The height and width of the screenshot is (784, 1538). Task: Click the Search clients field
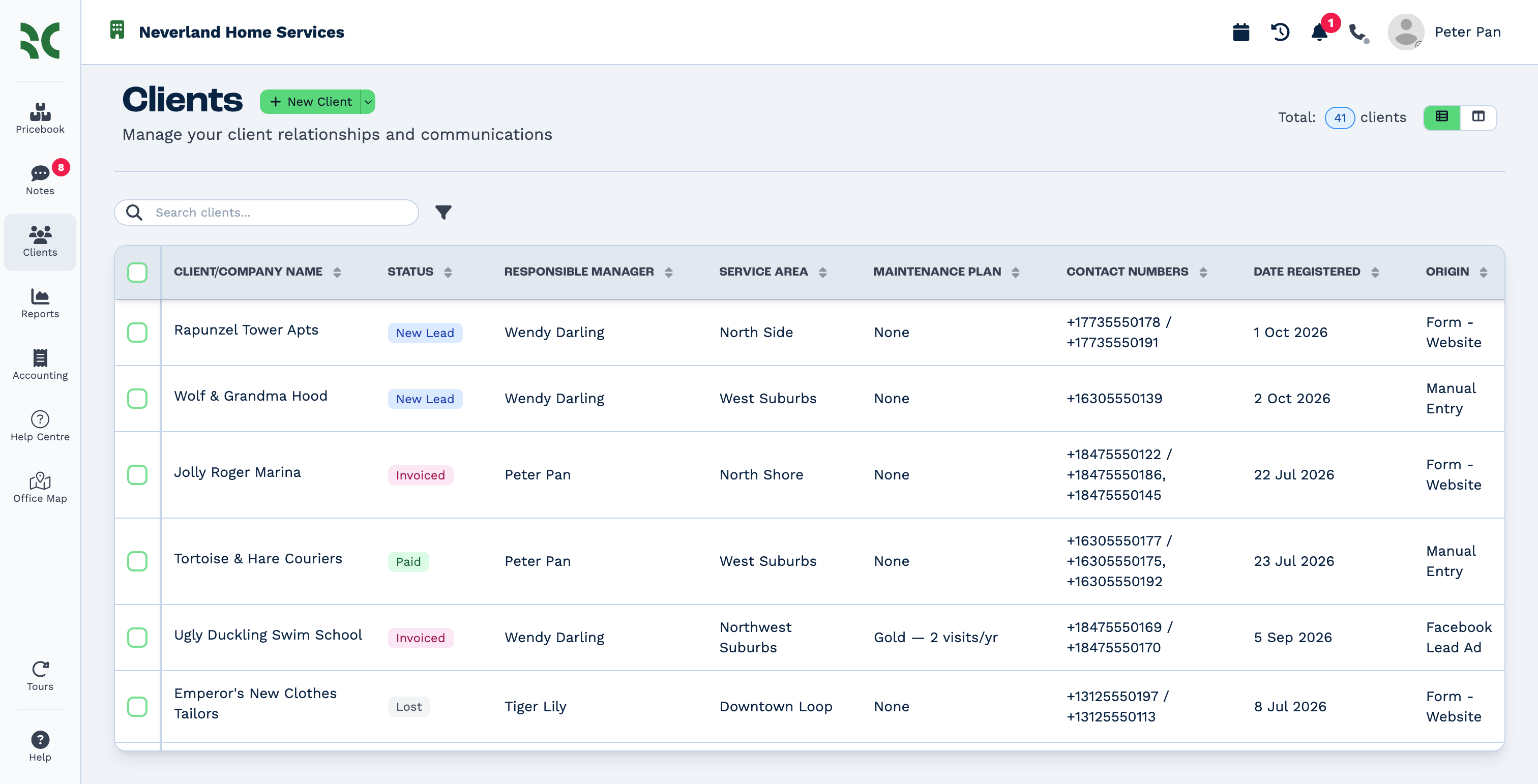pos(266,212)
